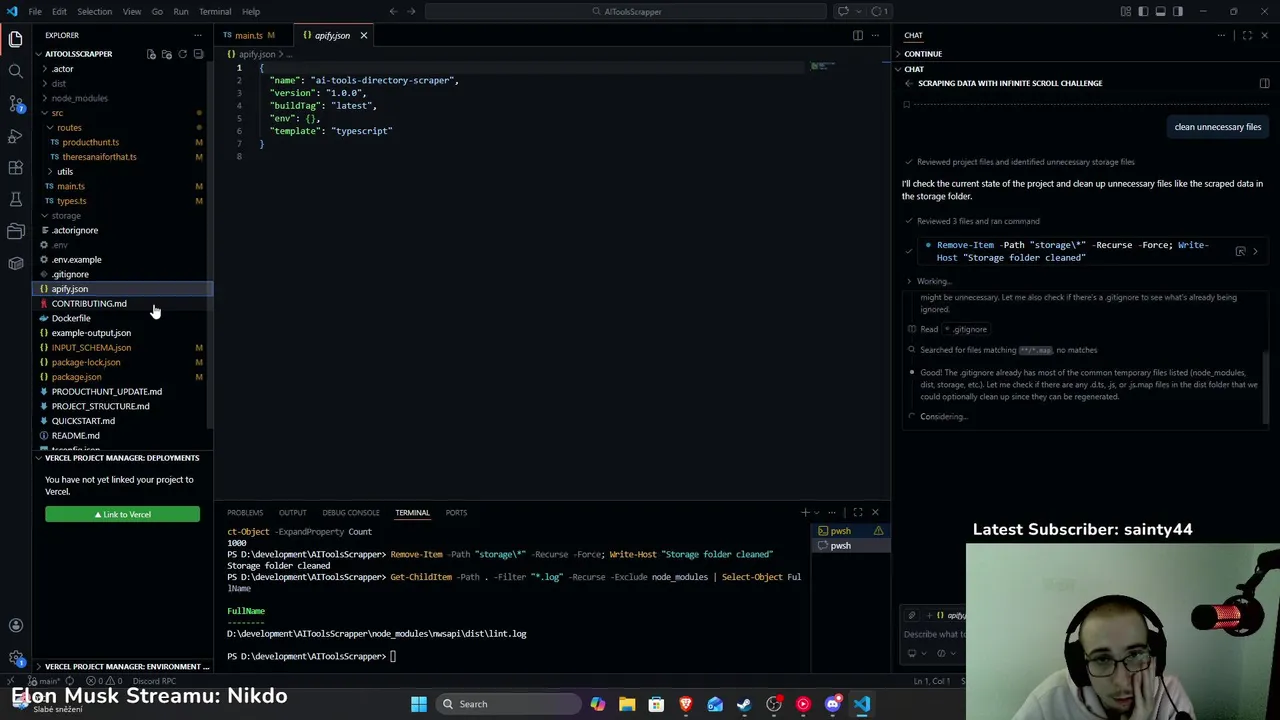Click the 'clean unnecessary files' chat message
The image size is (1280, 720).
click(1217, 127)
